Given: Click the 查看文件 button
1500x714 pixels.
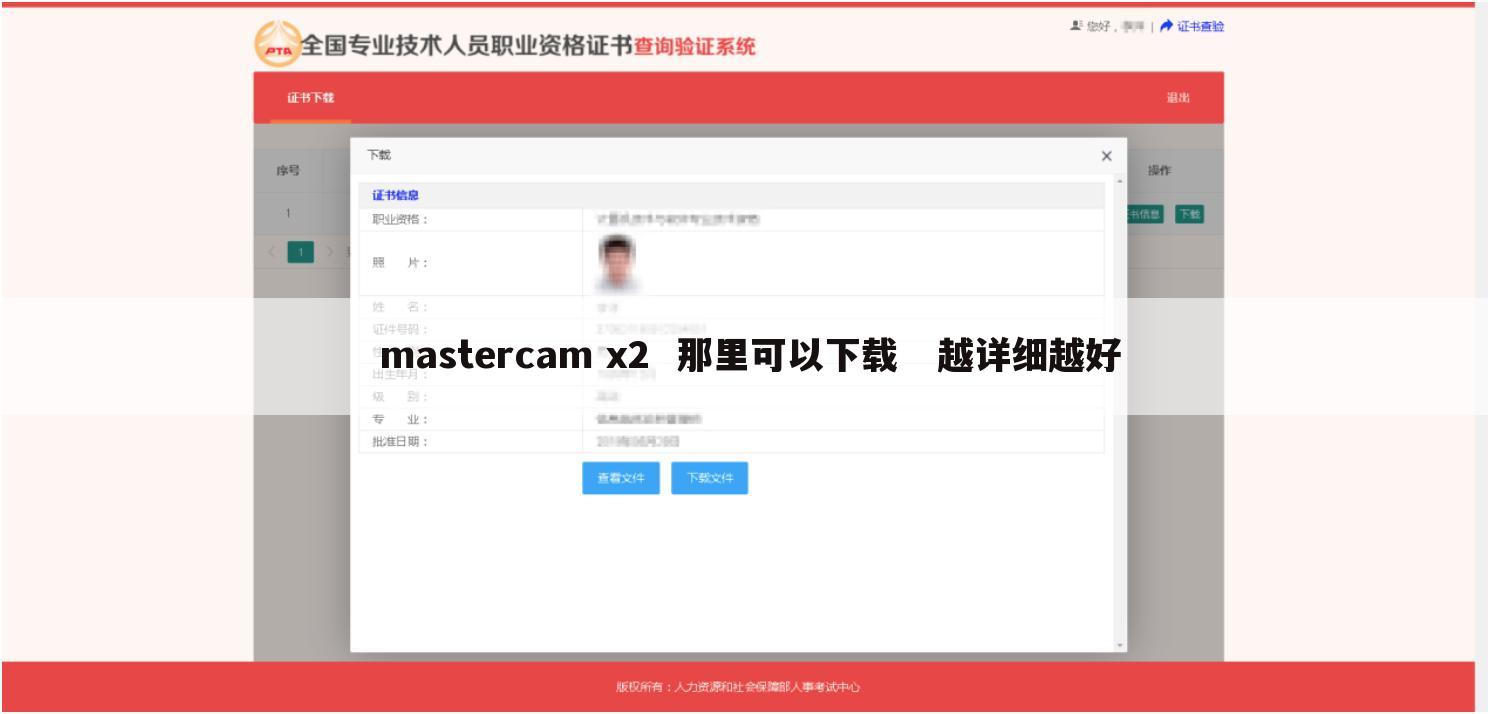Looking at the screenshot, I should [x=621, y=478].
